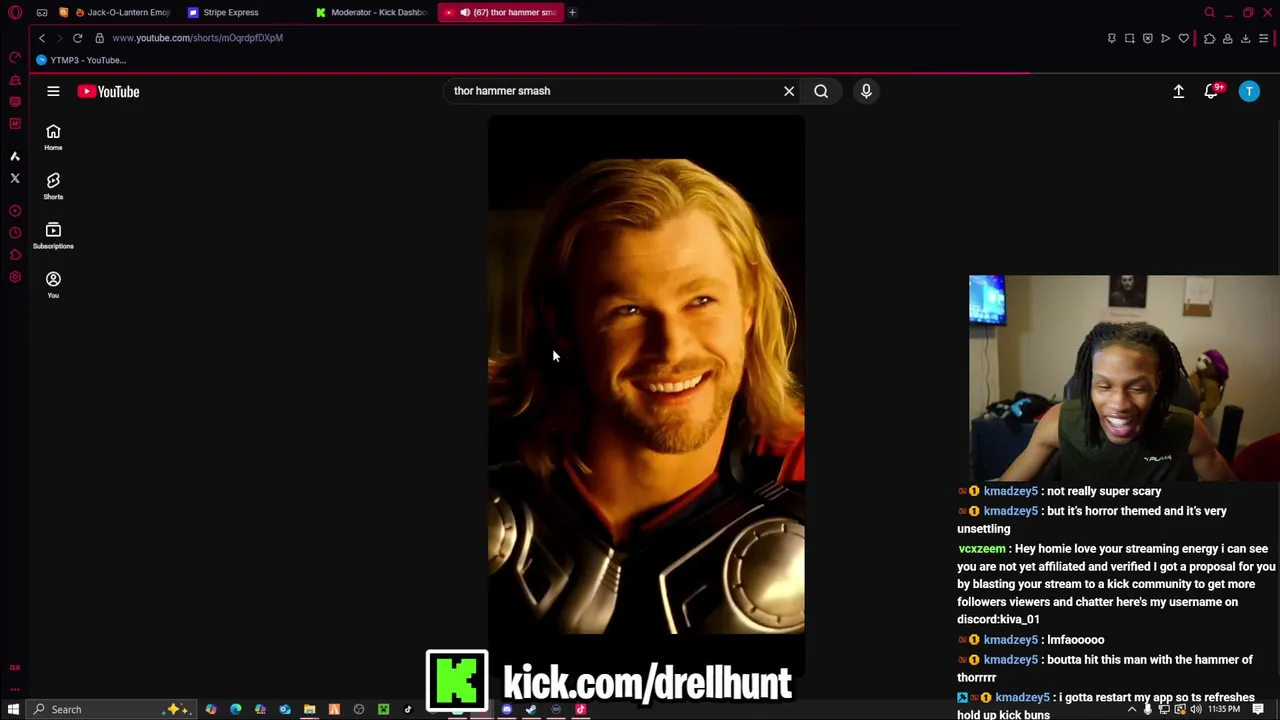Screen dimensions: 1280x720
Task: Go back to previous page
Action: pyautogui.click(x=42, y=38)
